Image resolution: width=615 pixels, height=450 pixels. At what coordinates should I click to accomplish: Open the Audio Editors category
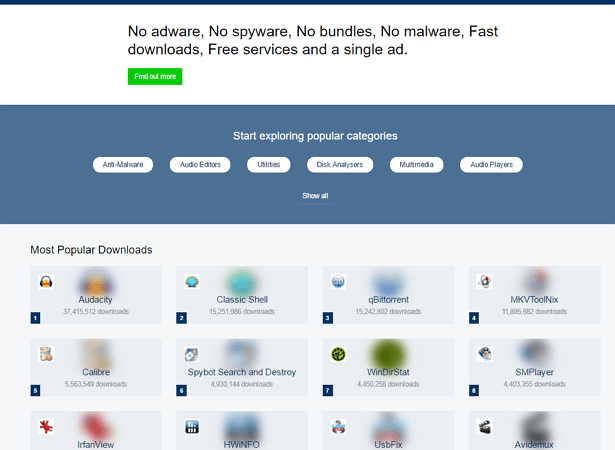(200, 165)
